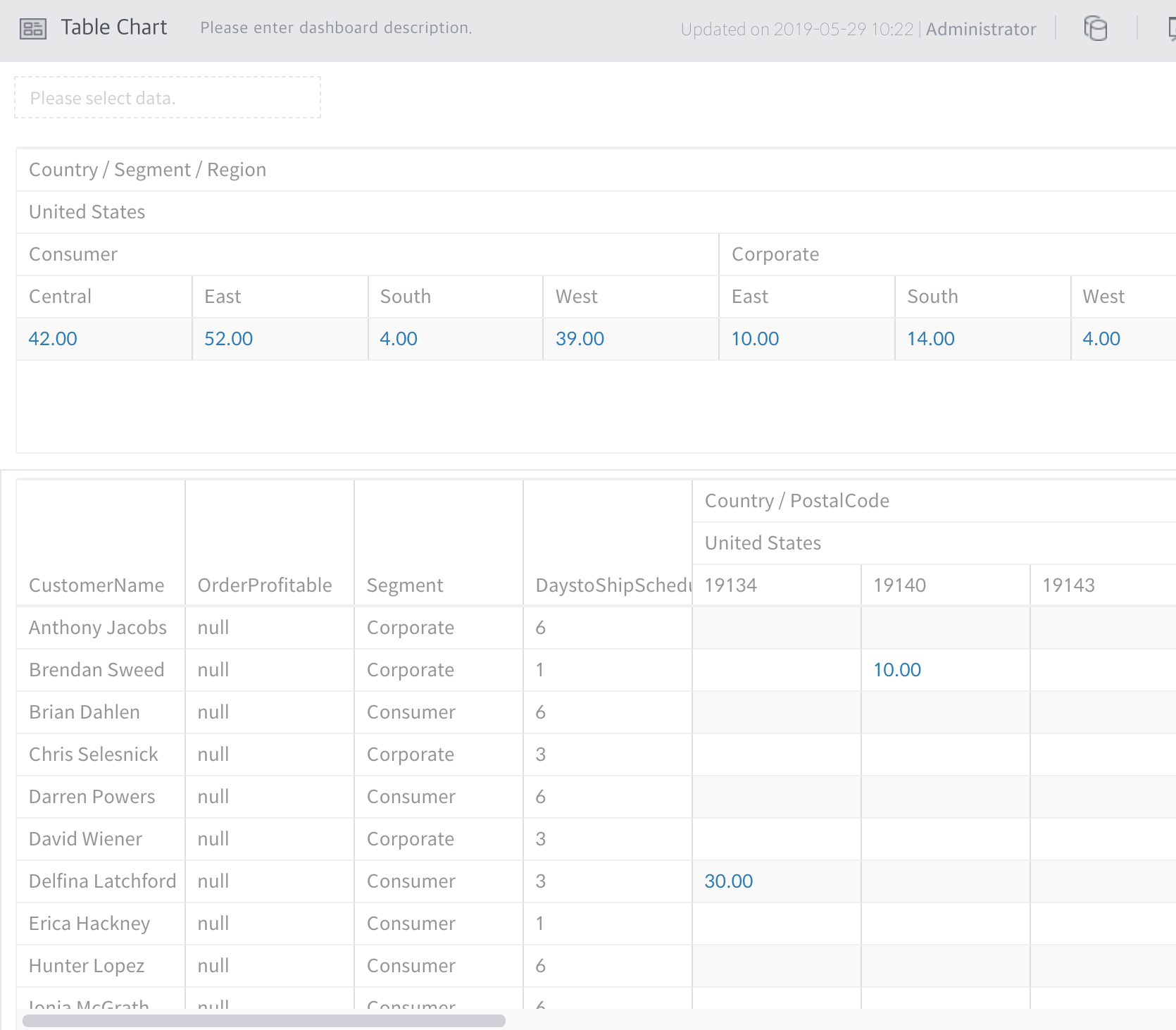
Task: Click Corporate segment in Anthony Jacobs row
Action: (411, 628)
